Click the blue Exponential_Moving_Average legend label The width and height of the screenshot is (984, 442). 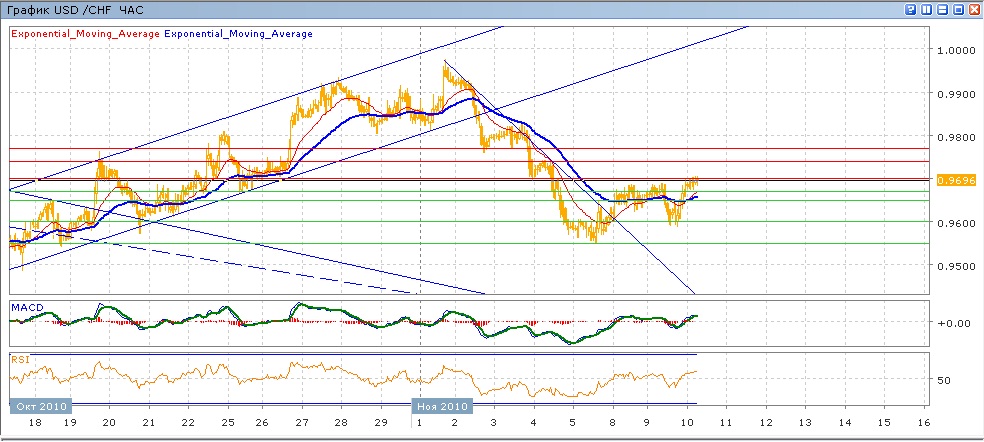(x=238, y=34)
